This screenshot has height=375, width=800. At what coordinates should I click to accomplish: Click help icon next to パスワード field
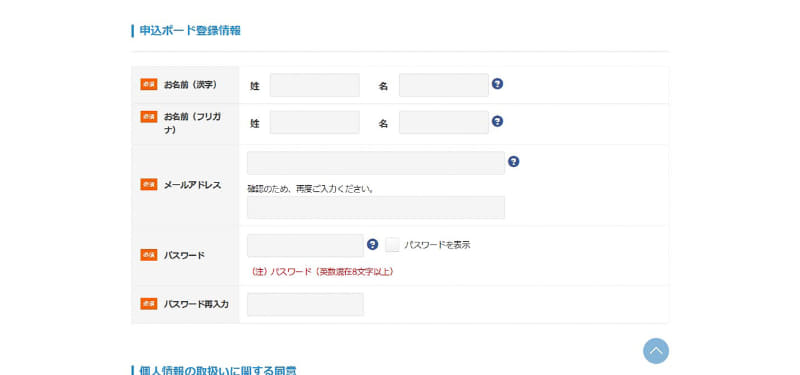pos(373,244)
